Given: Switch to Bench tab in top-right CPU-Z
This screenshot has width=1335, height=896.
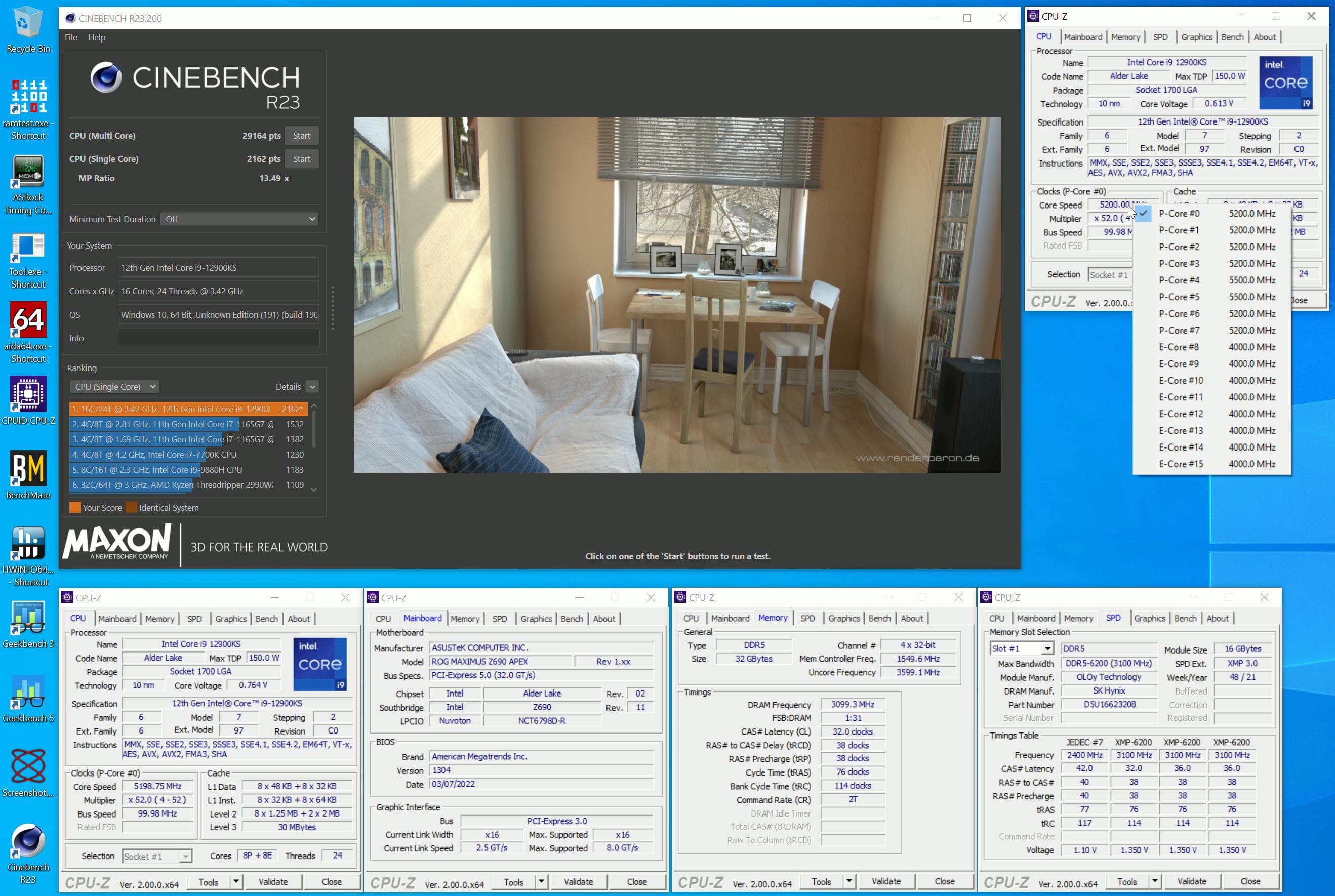Looking at the screenshot, I should click(x=1232, y=37).
